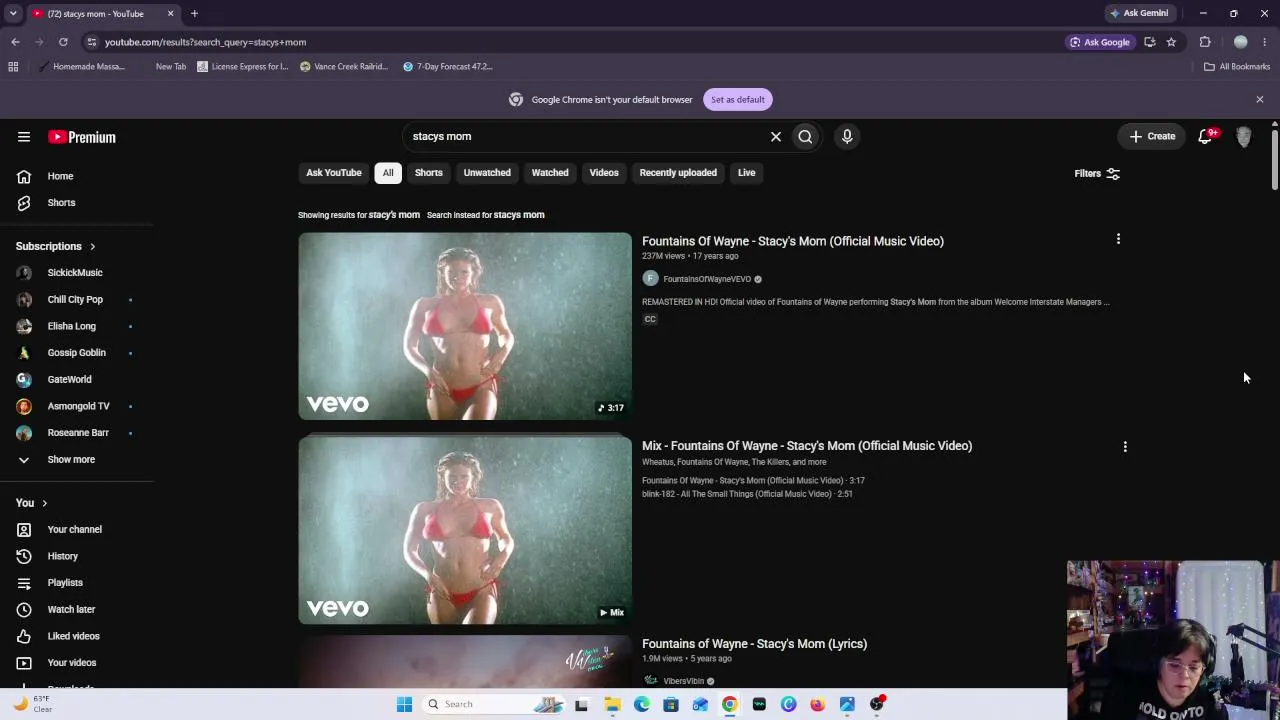Open File Explorer from the taskbar
The width and height of the screenshot is (1280, 720).
(612, 704)
